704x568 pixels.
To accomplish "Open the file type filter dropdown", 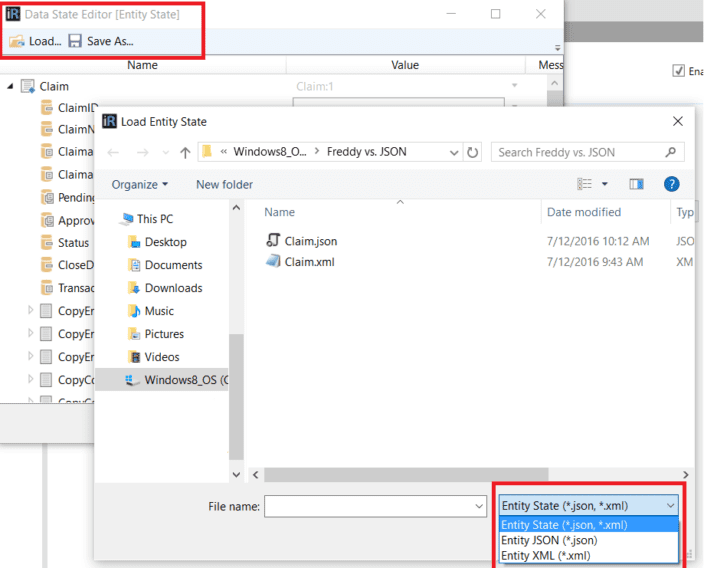I will click(x=589, y=506).
